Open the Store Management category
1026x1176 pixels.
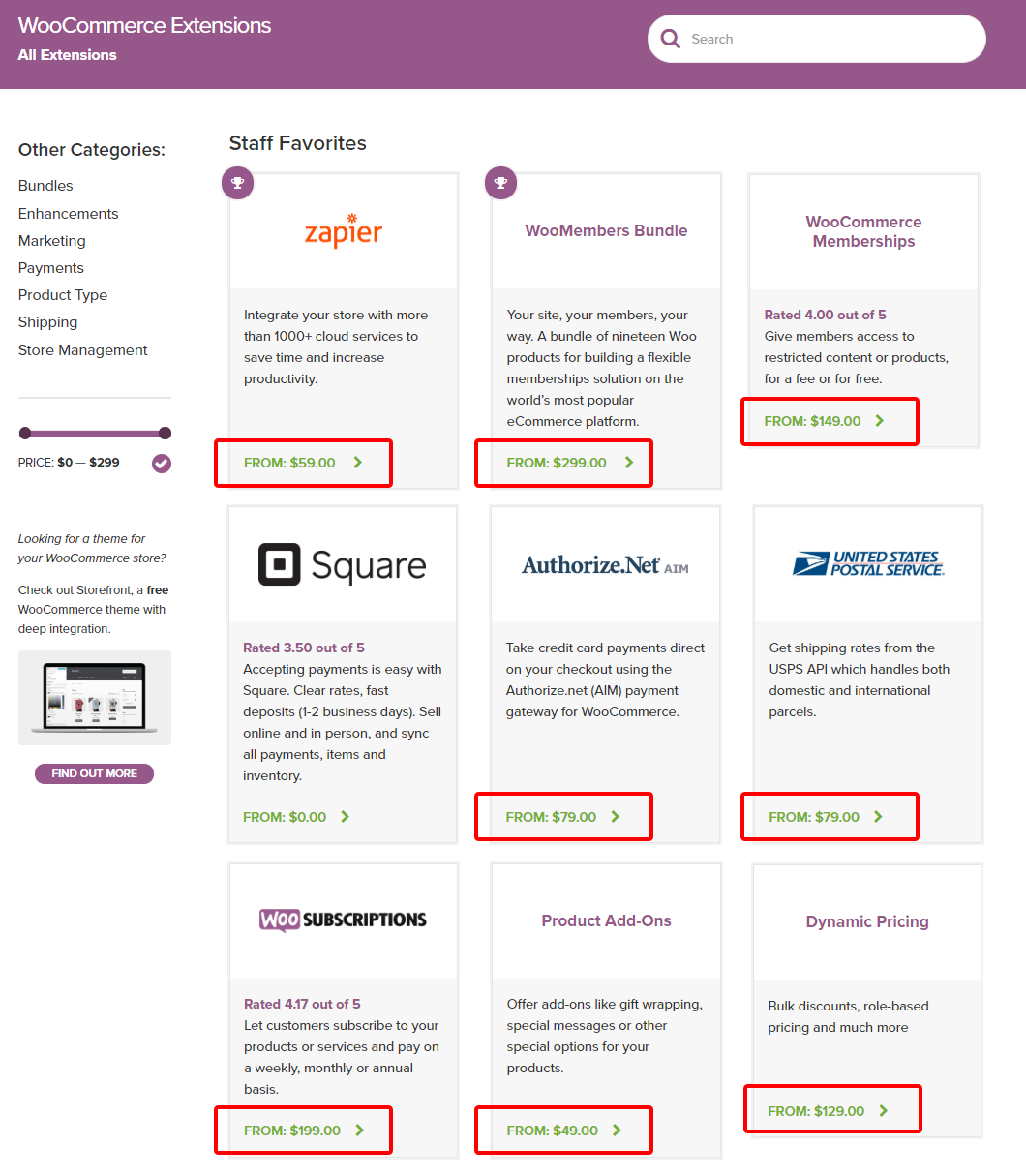pos(83,350)
